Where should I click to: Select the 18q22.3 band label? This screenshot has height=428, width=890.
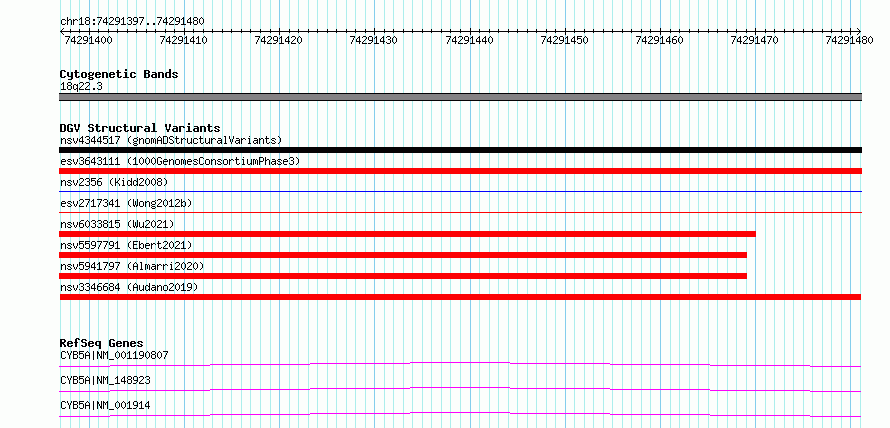(81, 87)
